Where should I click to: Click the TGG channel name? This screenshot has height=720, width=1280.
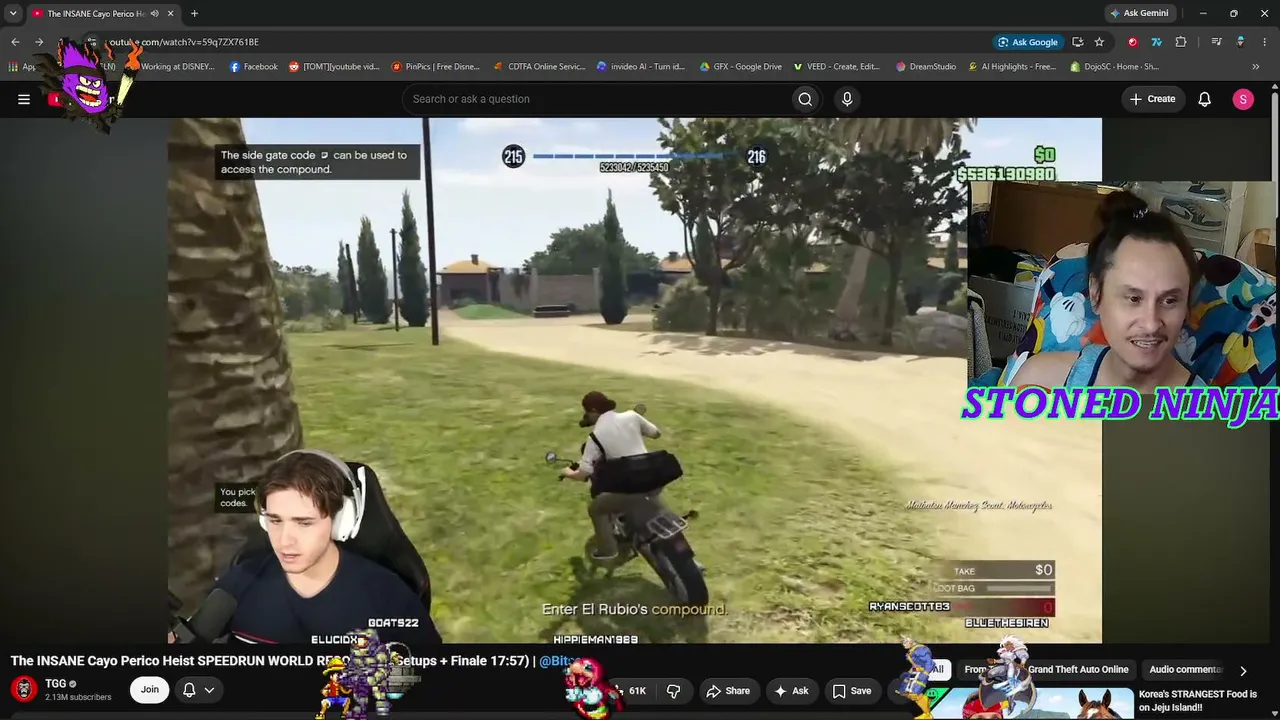click(x=56, y=684)
